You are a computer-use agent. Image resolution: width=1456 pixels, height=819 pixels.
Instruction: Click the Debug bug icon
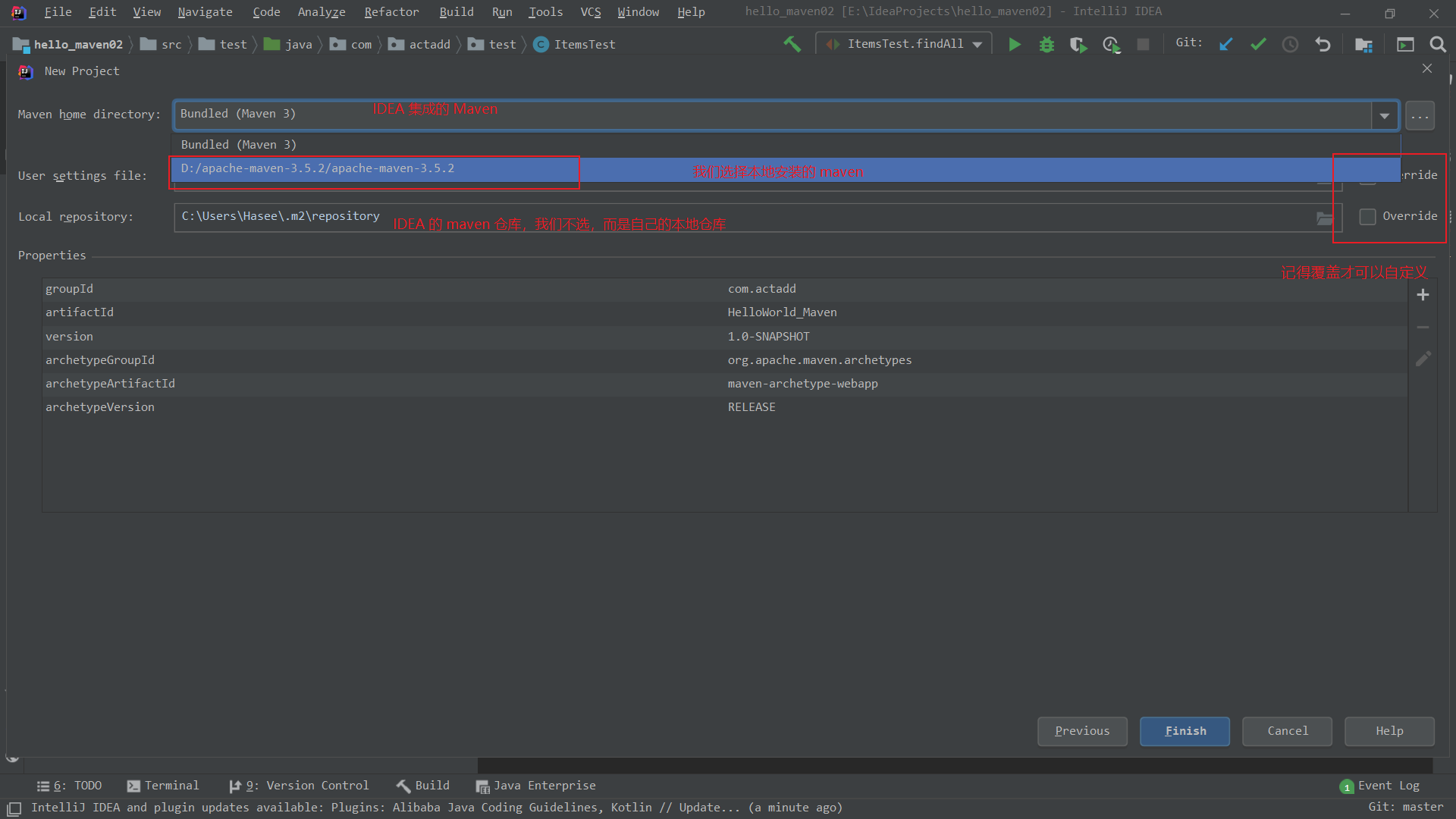pyautogui.click(x=1046, y=45)
